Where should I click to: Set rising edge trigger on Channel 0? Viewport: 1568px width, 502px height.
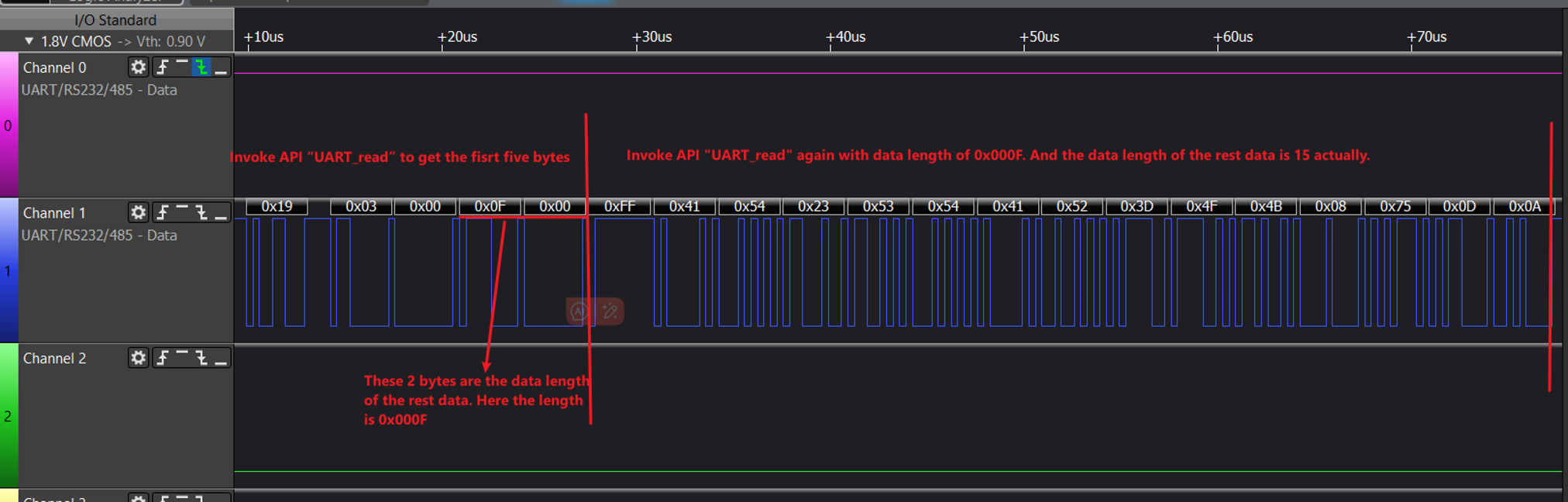point(162,67)
